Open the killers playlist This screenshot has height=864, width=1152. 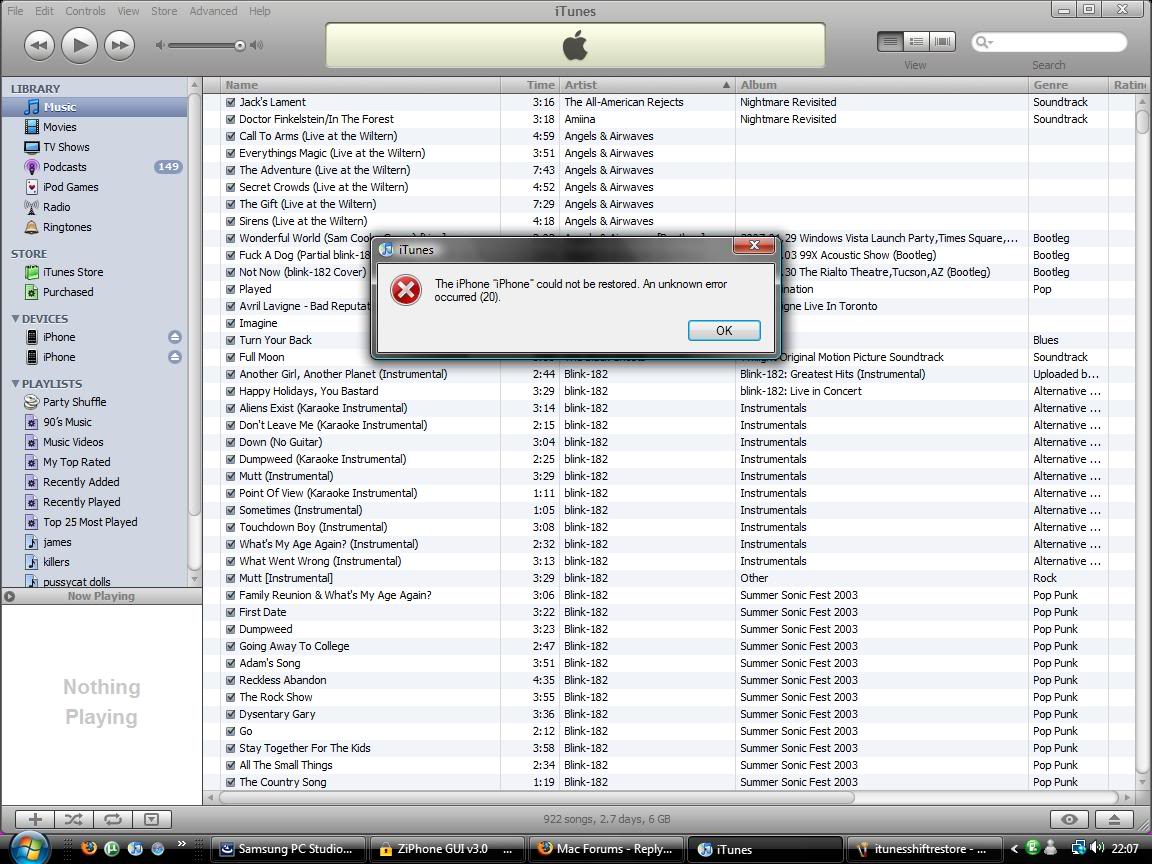point(56,562)
